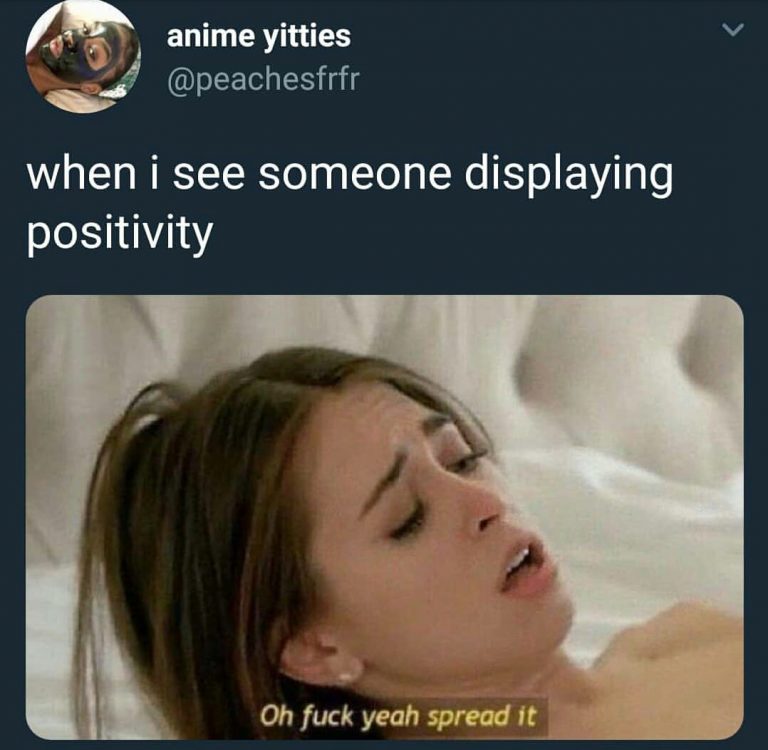This screenshot has width=768, height=750.
Task: Visit the @peachesfrfr handle link
Action: [264, 78]
